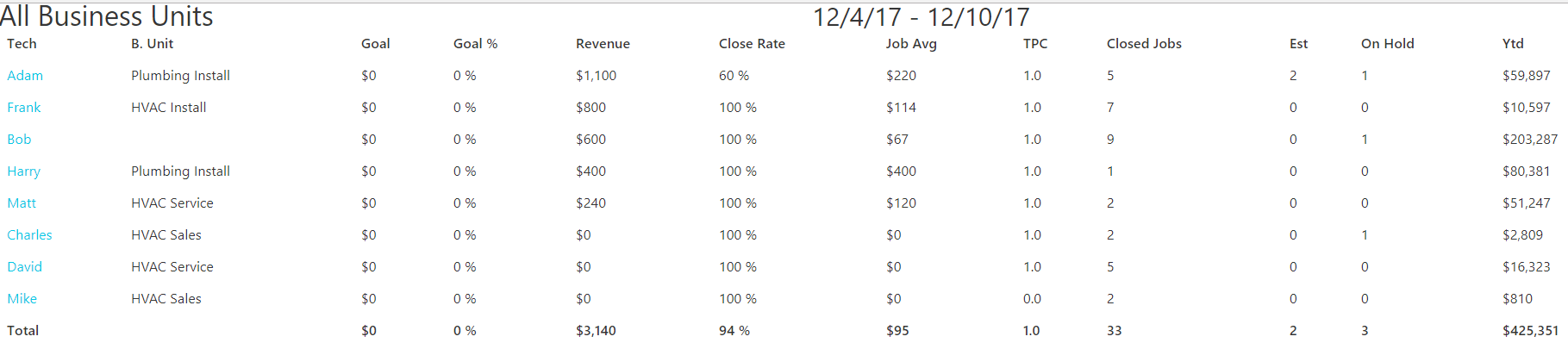The width and height of the screenshot is (1568, 349).
Task: Open Bob's technician link
Action: [x=19, y=140]
